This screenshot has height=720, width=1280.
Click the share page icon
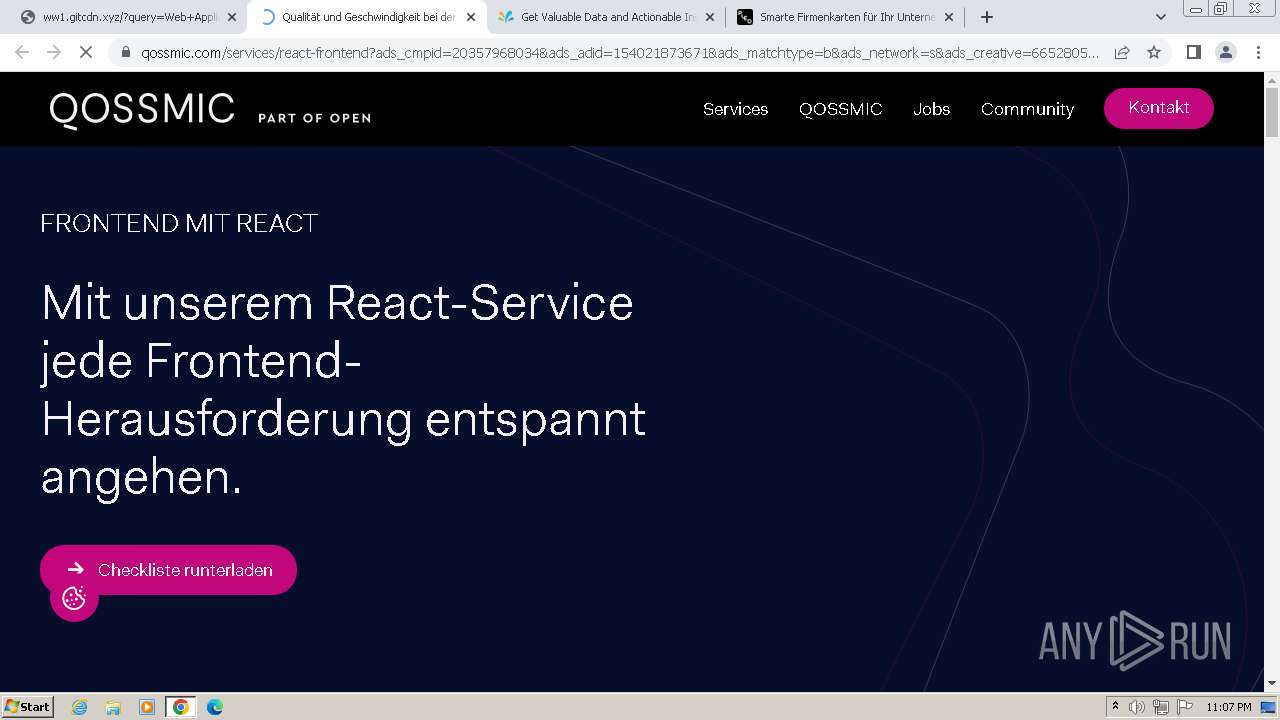[1122, 52]
